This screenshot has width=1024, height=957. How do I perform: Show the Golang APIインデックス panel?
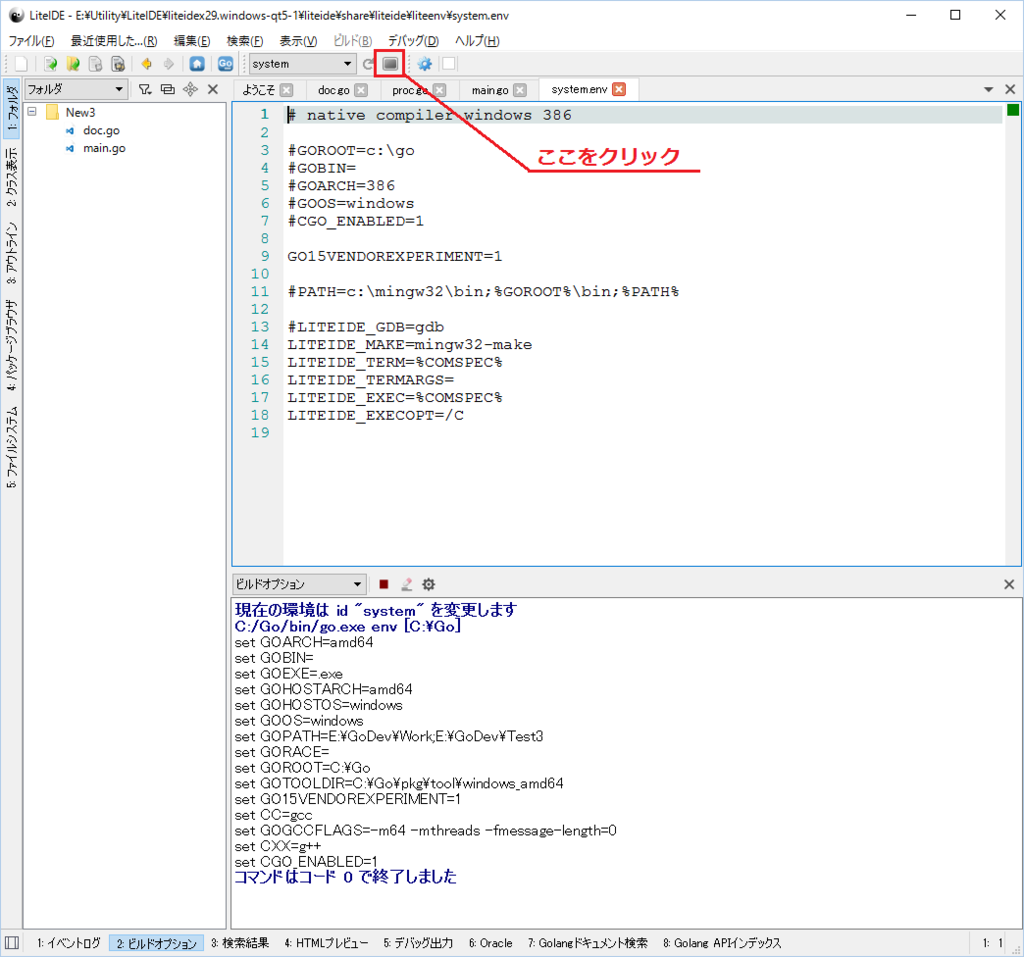[722, 943]
